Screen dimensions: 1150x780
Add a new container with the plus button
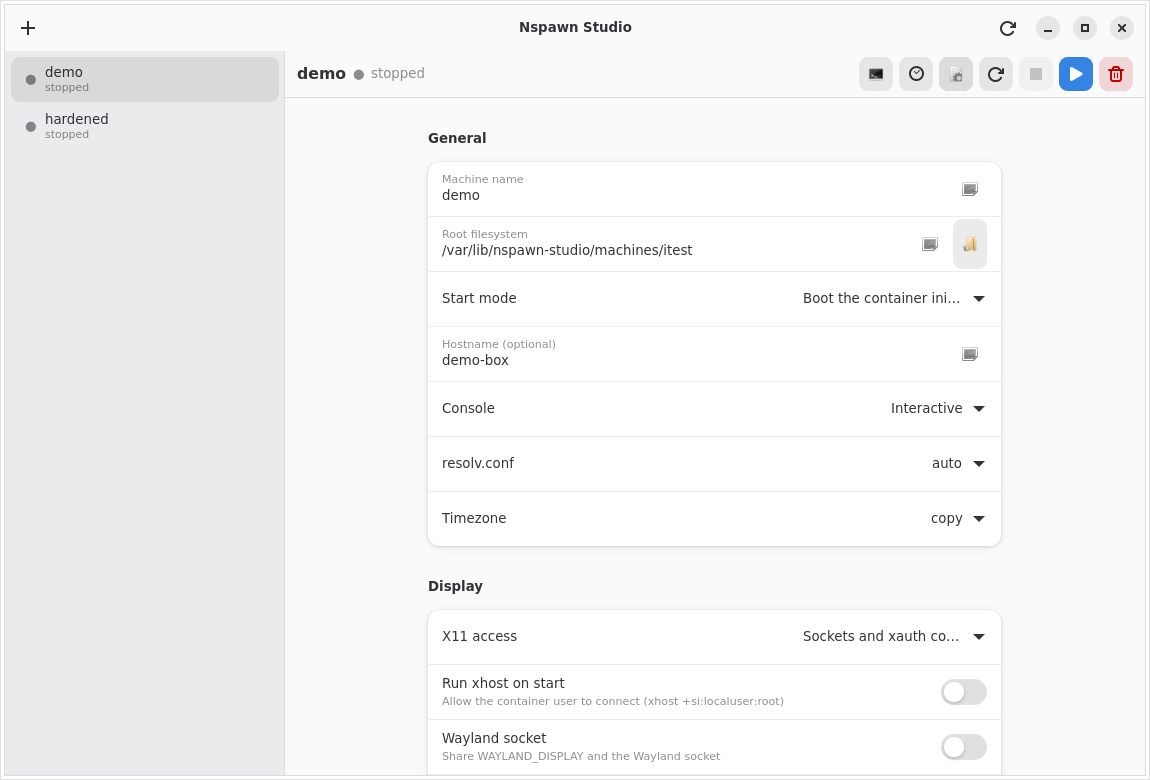[x=28, y=28]
